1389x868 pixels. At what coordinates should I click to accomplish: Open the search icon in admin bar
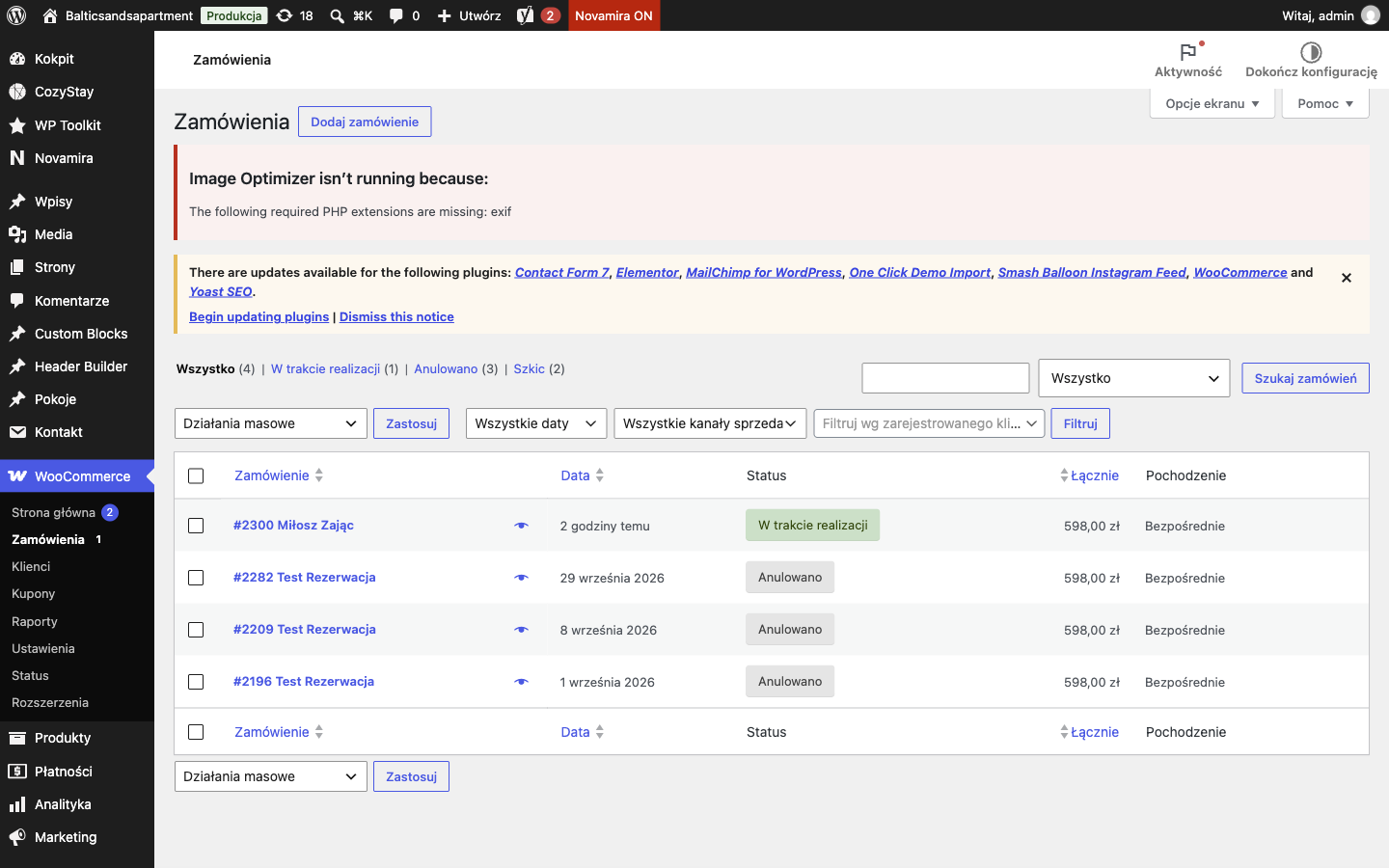[x=337, y=15]
